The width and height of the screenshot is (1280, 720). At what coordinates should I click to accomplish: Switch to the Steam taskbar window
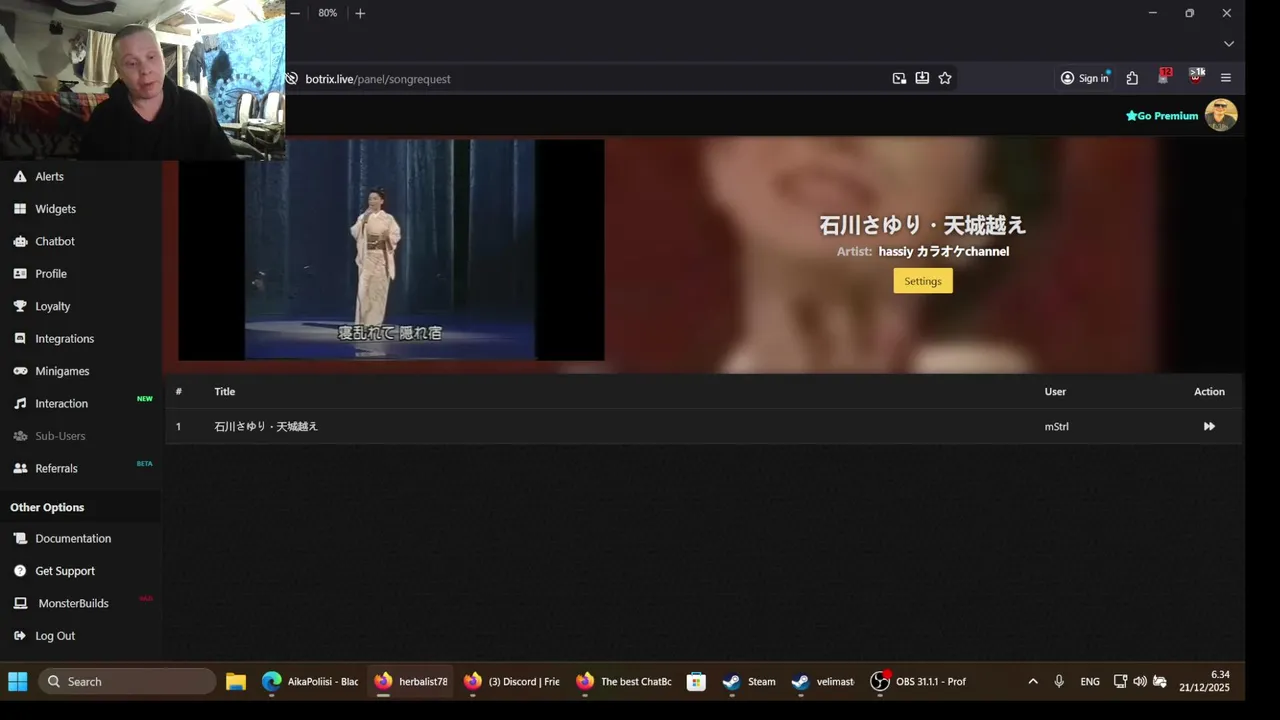[x=750, y=682]
